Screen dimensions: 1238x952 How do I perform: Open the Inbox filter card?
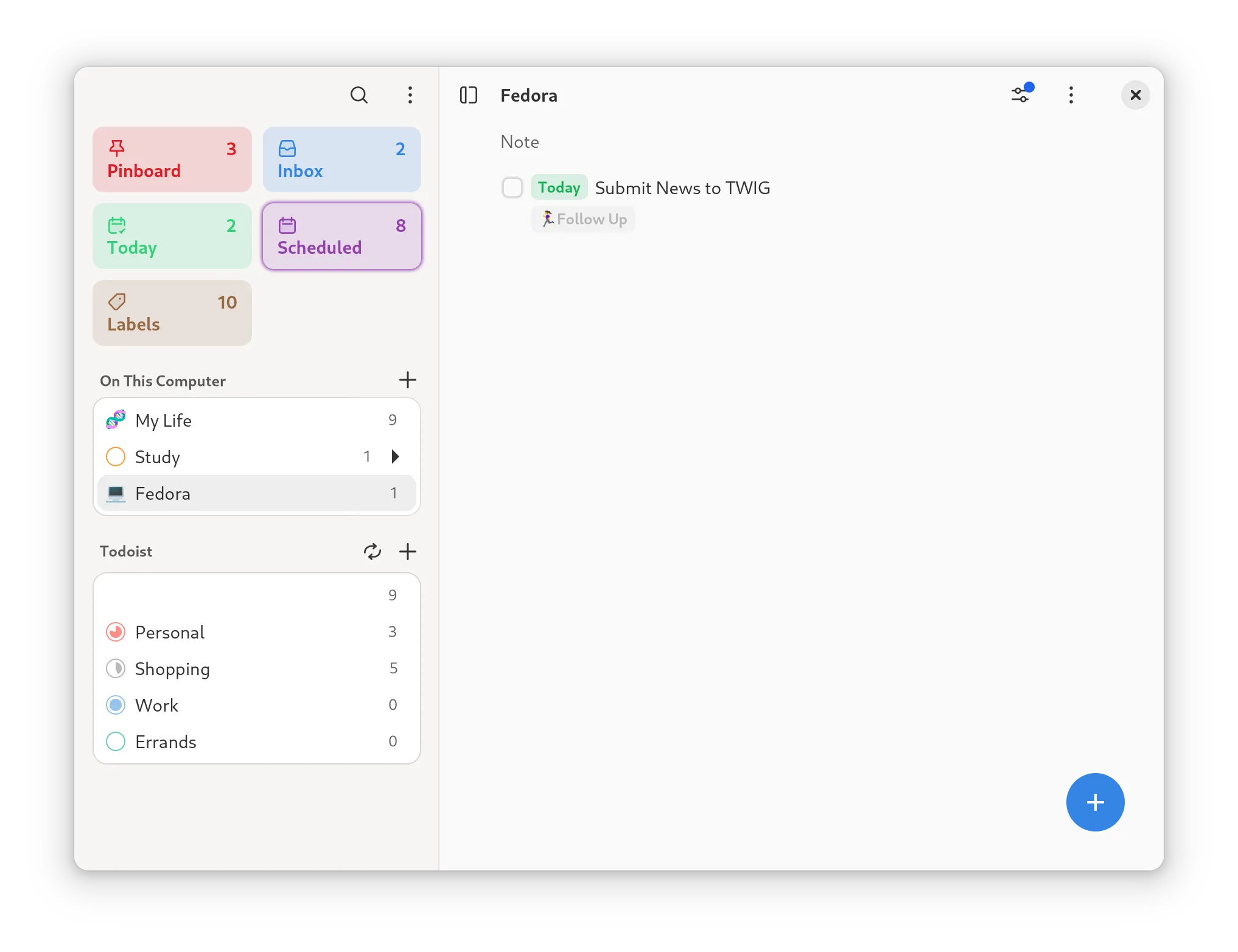[341, 159]
